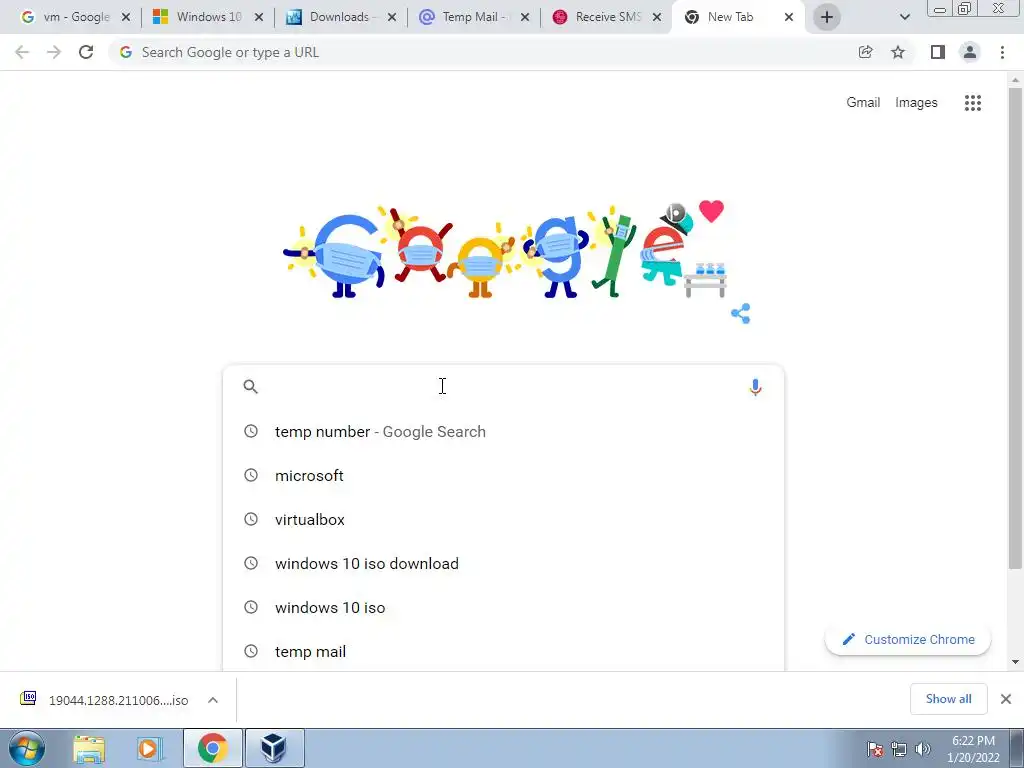Close the downloads bar
1024x768 pixels.
pyautogui.click(x=1006, y=699)
